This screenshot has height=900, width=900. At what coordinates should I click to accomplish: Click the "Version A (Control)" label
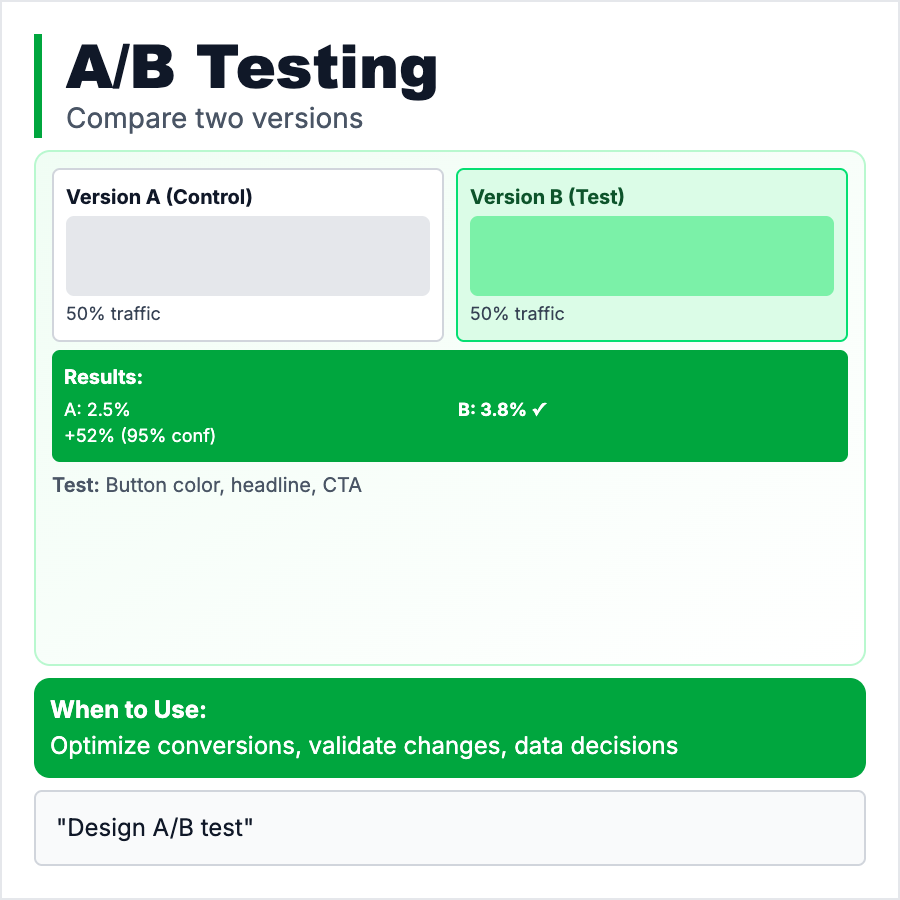(x=160, y=197)
